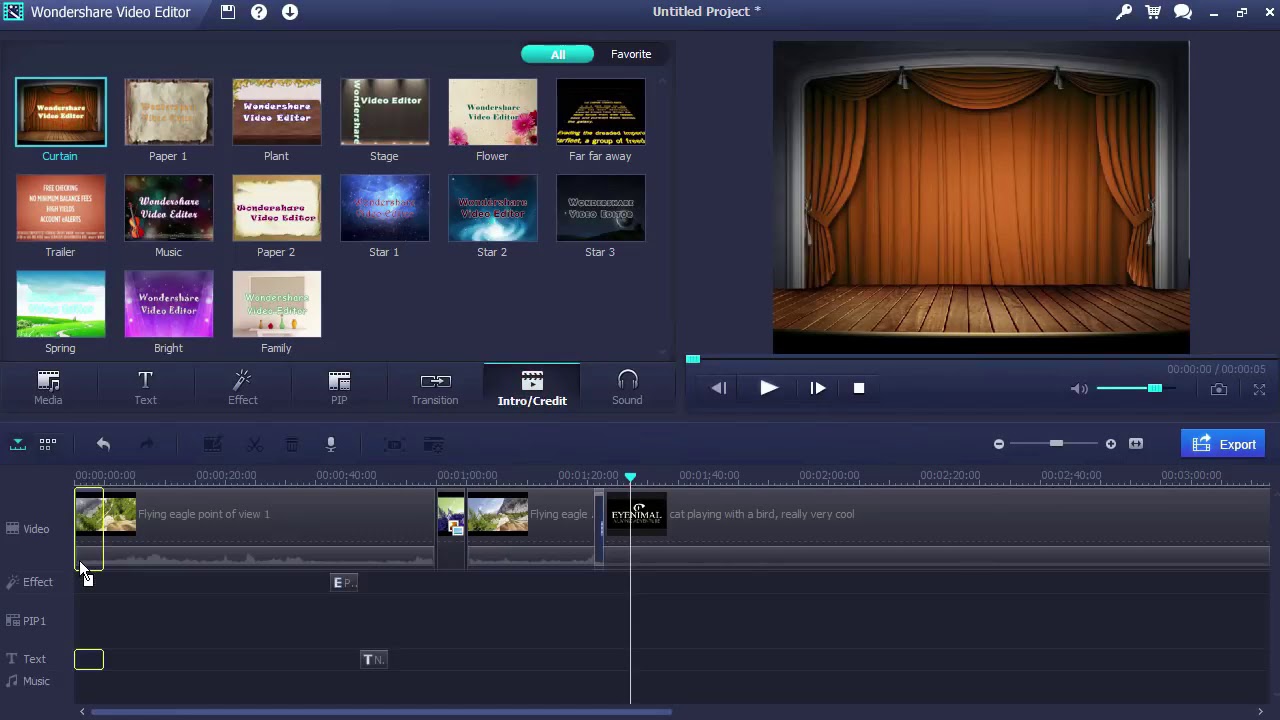
Task: Select the All filter button
Action: [558, 54]
